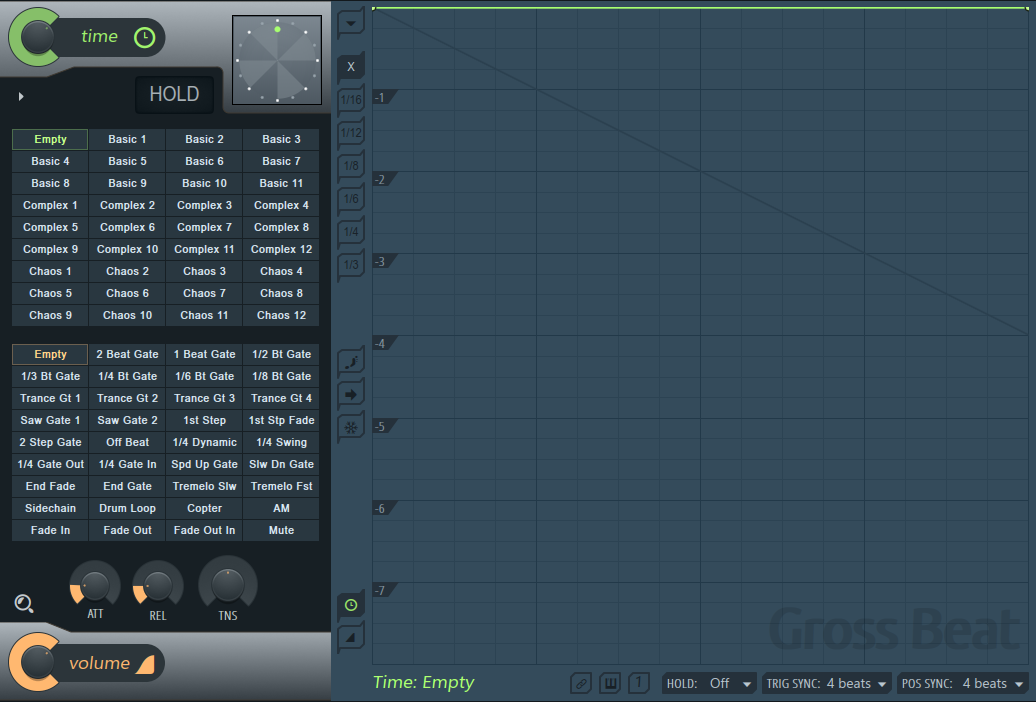Viewport: 1036px width, 702px height.
Task: Open the envelope options arrow menu
Action: coord(351,23)
